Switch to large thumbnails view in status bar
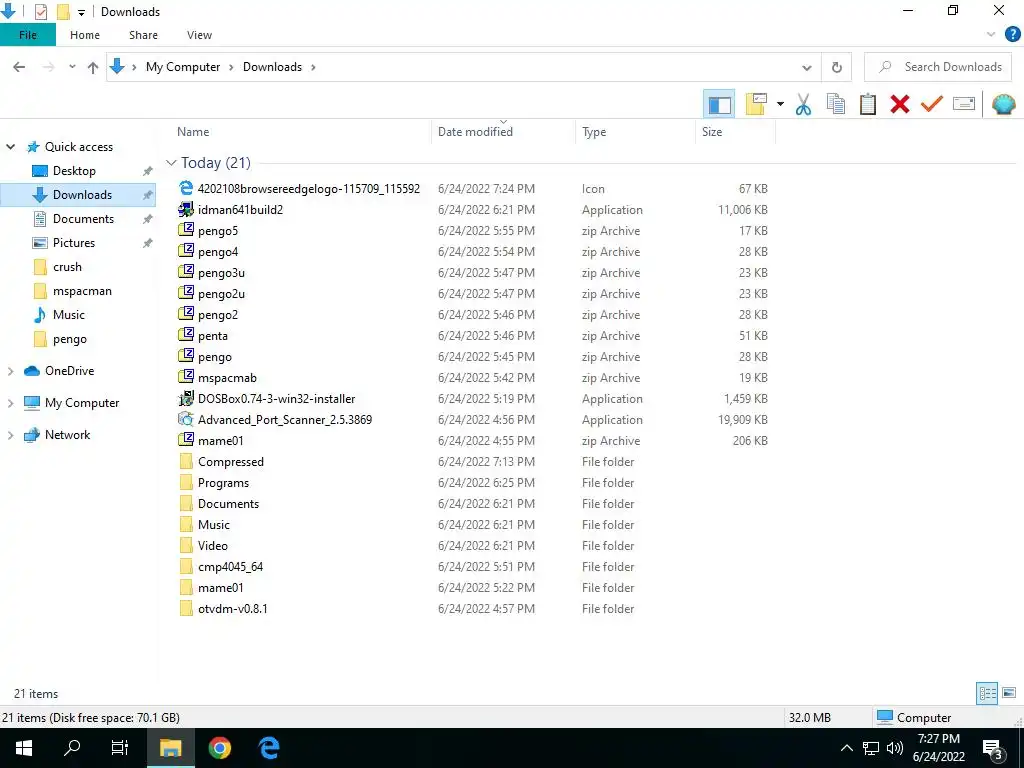This screenshot has width=1024, height=768. (x=1009, y=693)
